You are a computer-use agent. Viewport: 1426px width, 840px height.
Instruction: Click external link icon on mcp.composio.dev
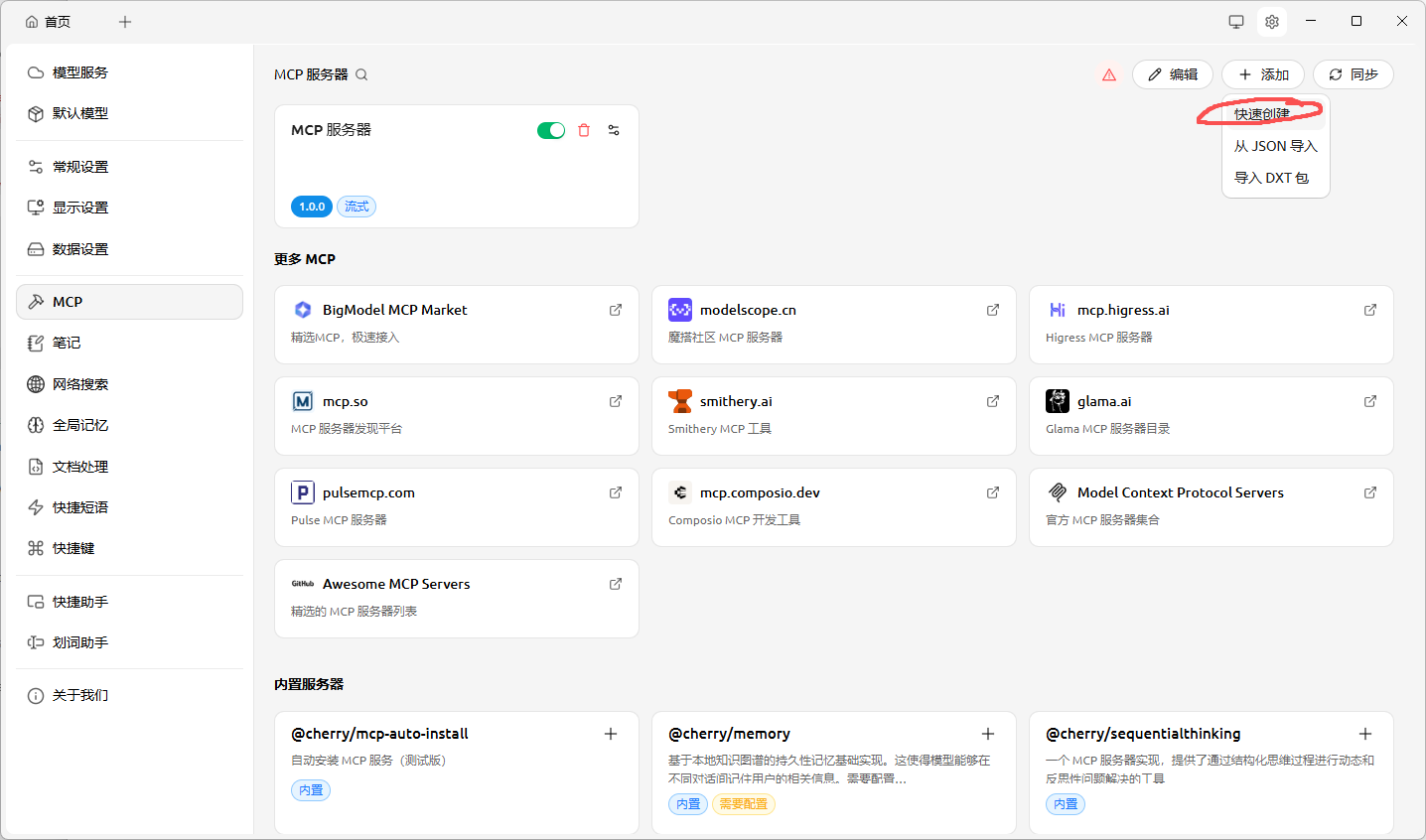(x=993, y=492)
